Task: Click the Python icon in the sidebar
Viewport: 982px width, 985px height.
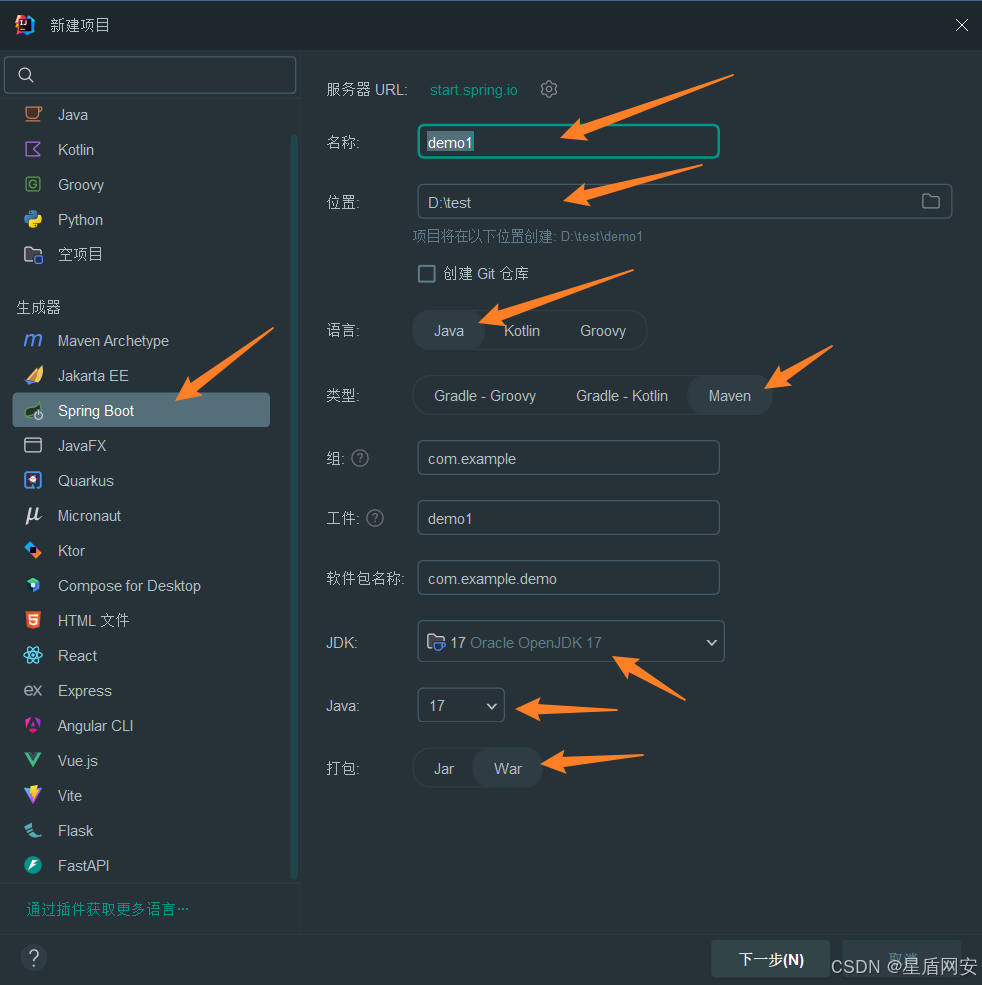Action: [x=33, y=219]
